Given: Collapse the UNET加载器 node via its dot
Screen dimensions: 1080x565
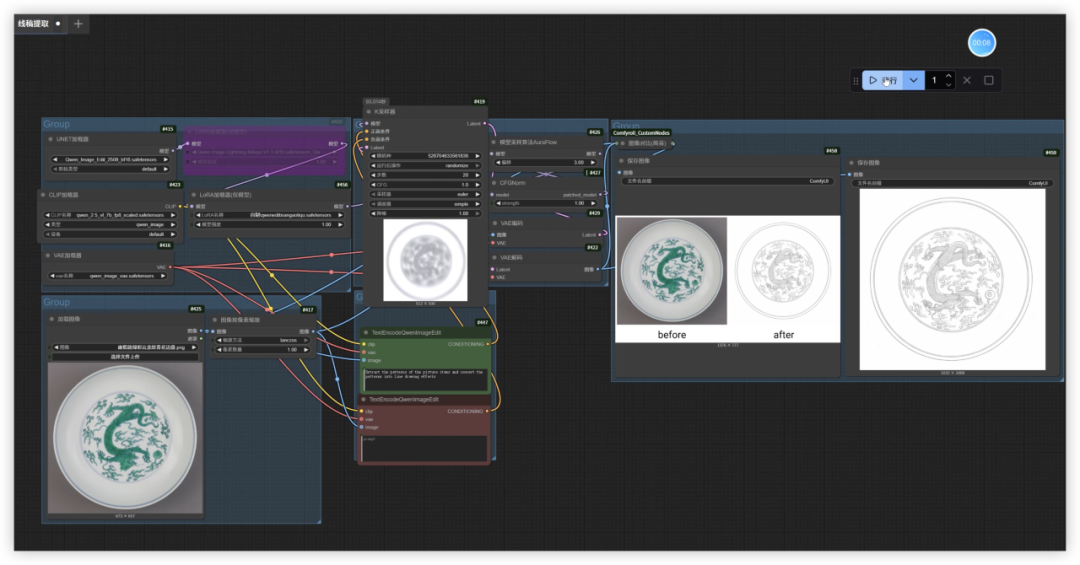Looking at the screenshot, I should pyautogui.click(x=50, y=139).
